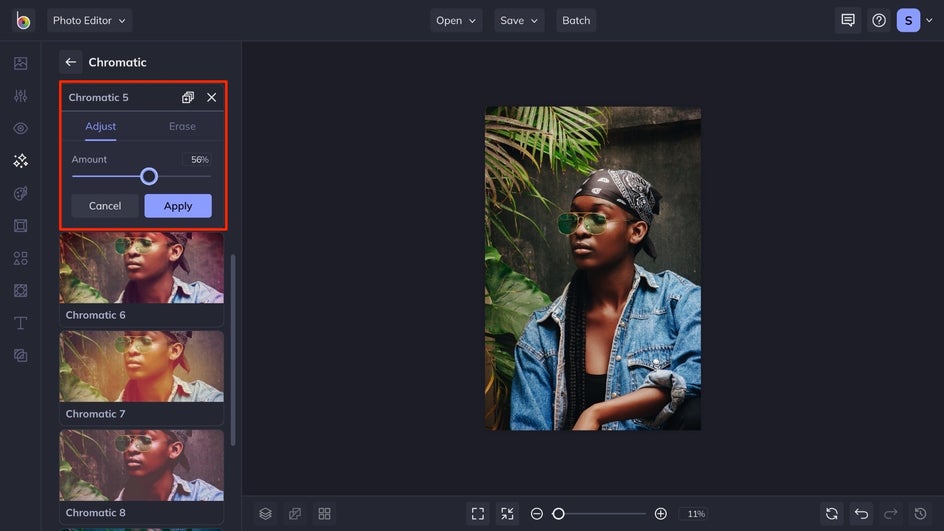Image resolution: width=944 pixels, height=531 pixels.
Task: Open the Text tool in sidebar
Action: [20, 323]
